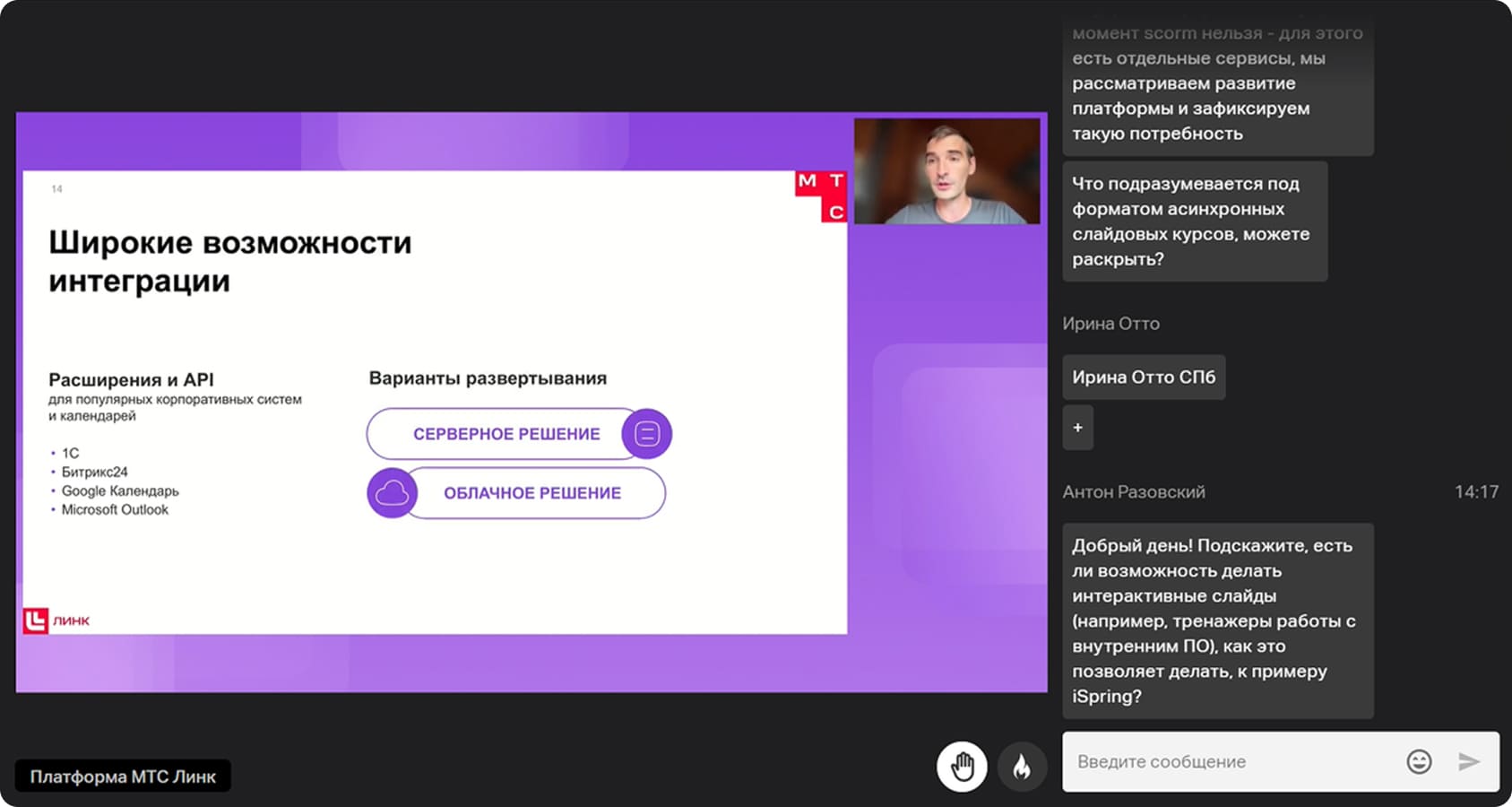The image size is (1512, 807).
Task: Expand Ирина Отто's message with the plus button
Action: tap(1078, 428)
